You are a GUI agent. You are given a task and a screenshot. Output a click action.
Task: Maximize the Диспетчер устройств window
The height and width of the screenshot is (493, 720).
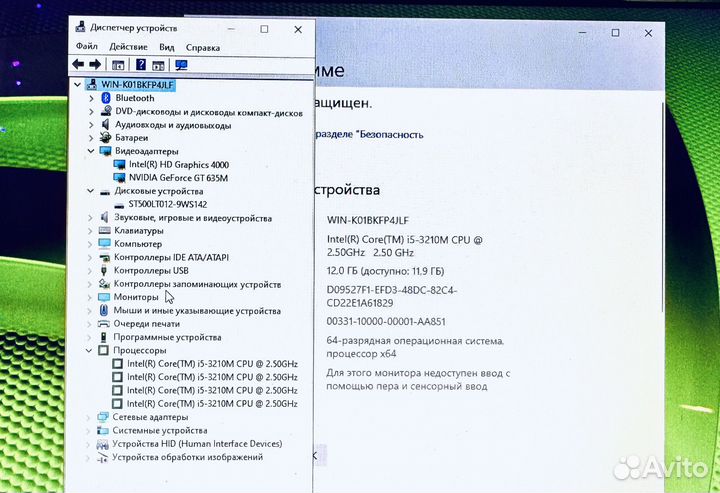pos(264,29)
